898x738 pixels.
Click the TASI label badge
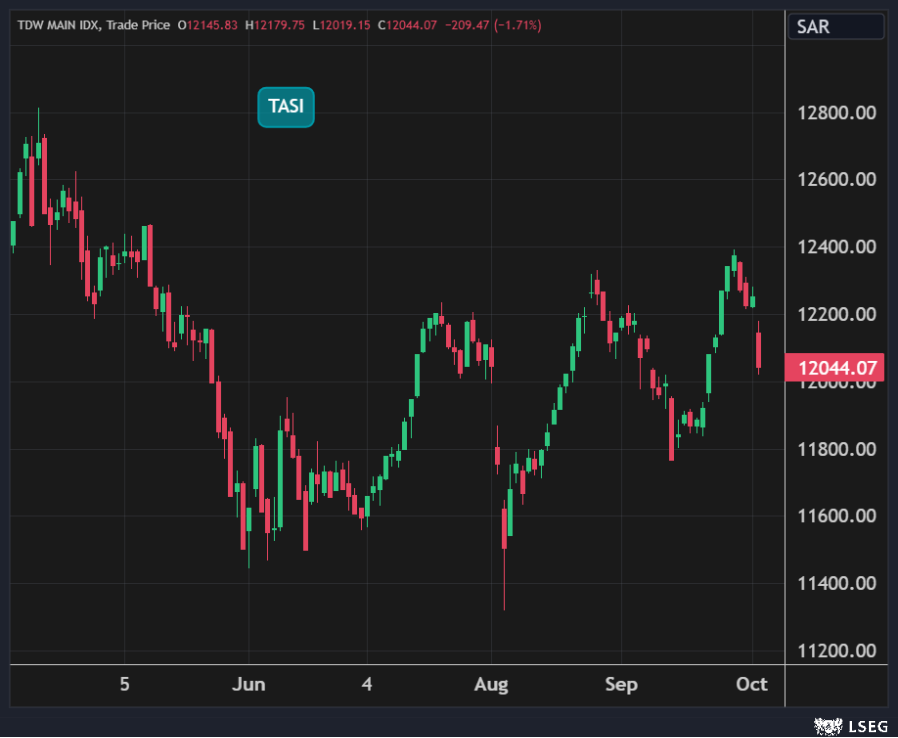pyautogui.click(x=286, y=107)
